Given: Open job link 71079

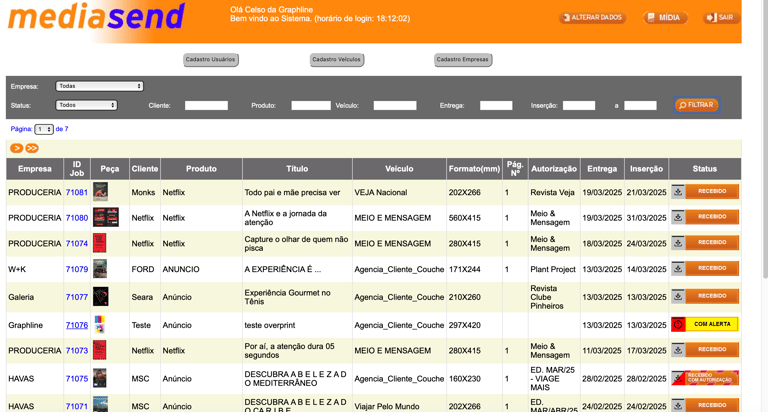Looking at the screenshot, I should [77, 269].
